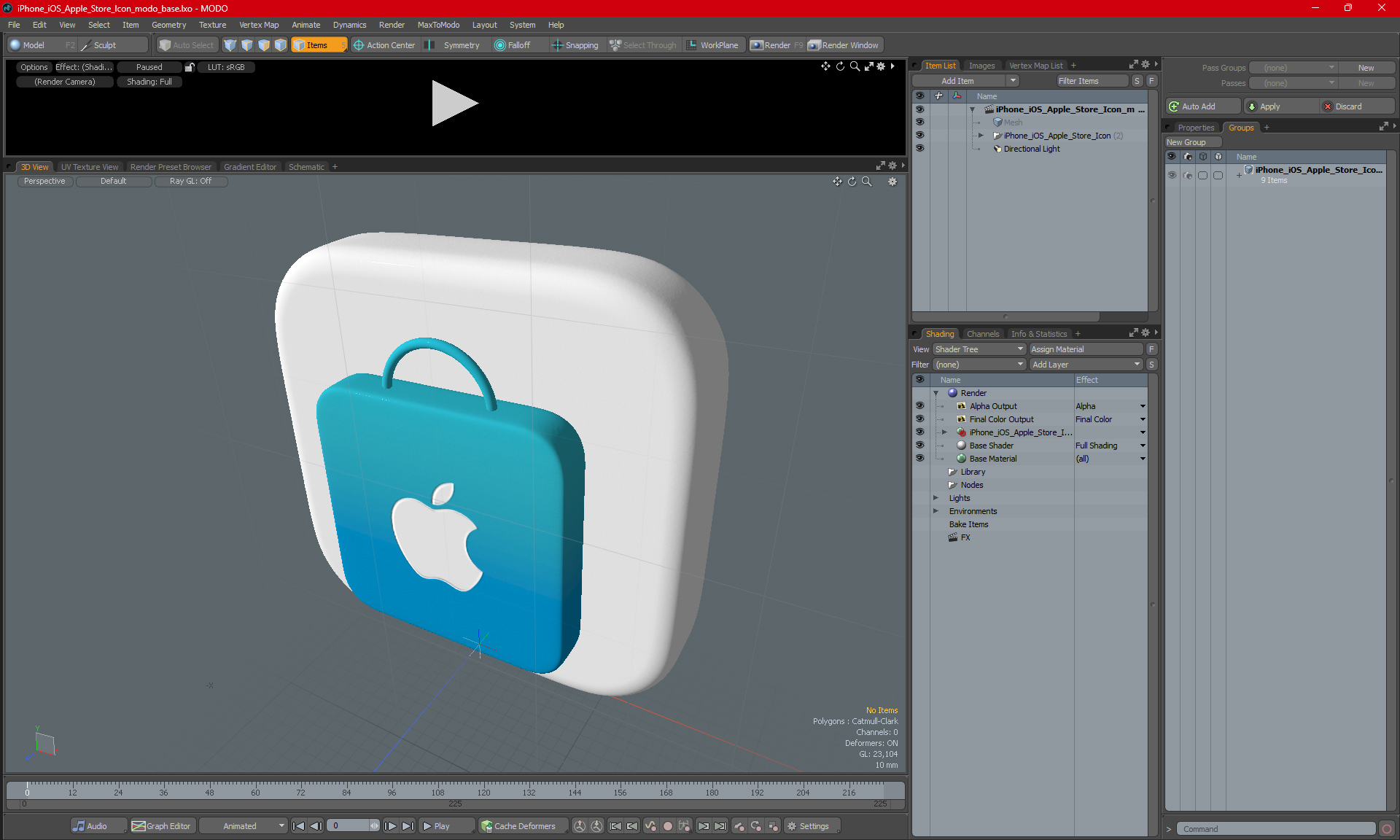Open WorkPlane options
Image resolution: width=1400 pixels, height=840 pixels.
click(x=713, y=45)
